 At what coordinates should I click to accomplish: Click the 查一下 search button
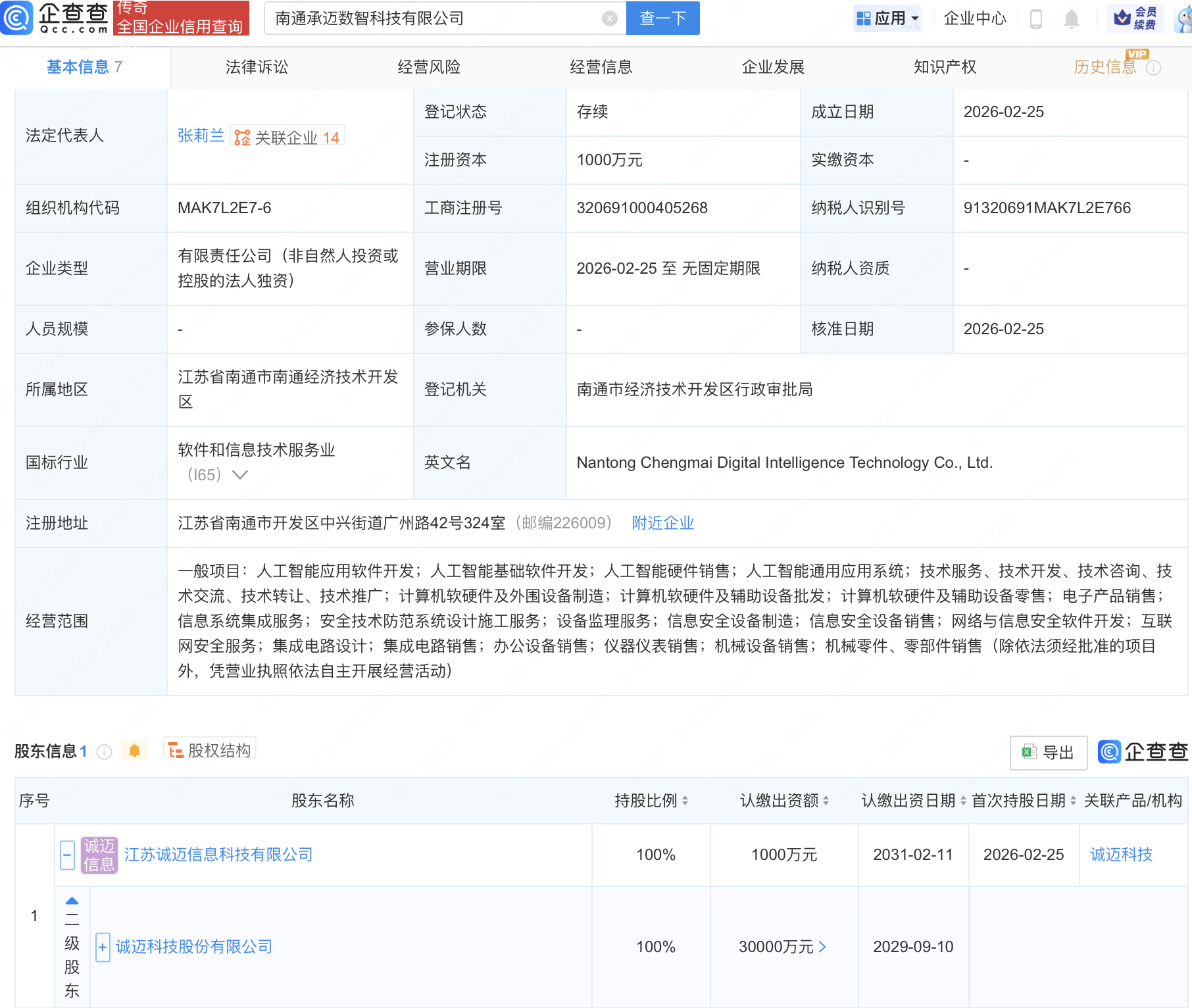click(x=662, y=18)
